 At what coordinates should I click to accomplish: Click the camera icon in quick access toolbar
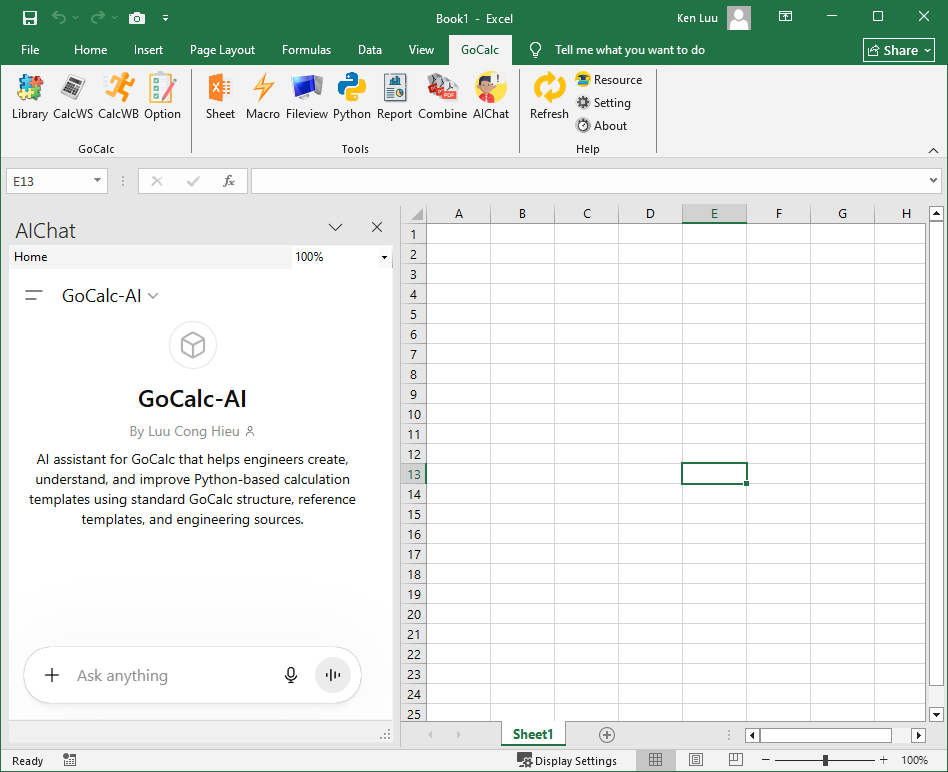(137, 18)
